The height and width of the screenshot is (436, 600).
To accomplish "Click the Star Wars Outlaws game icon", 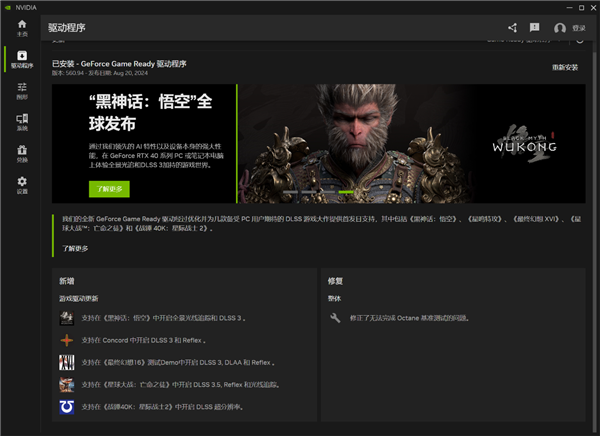I will point(67,385).
